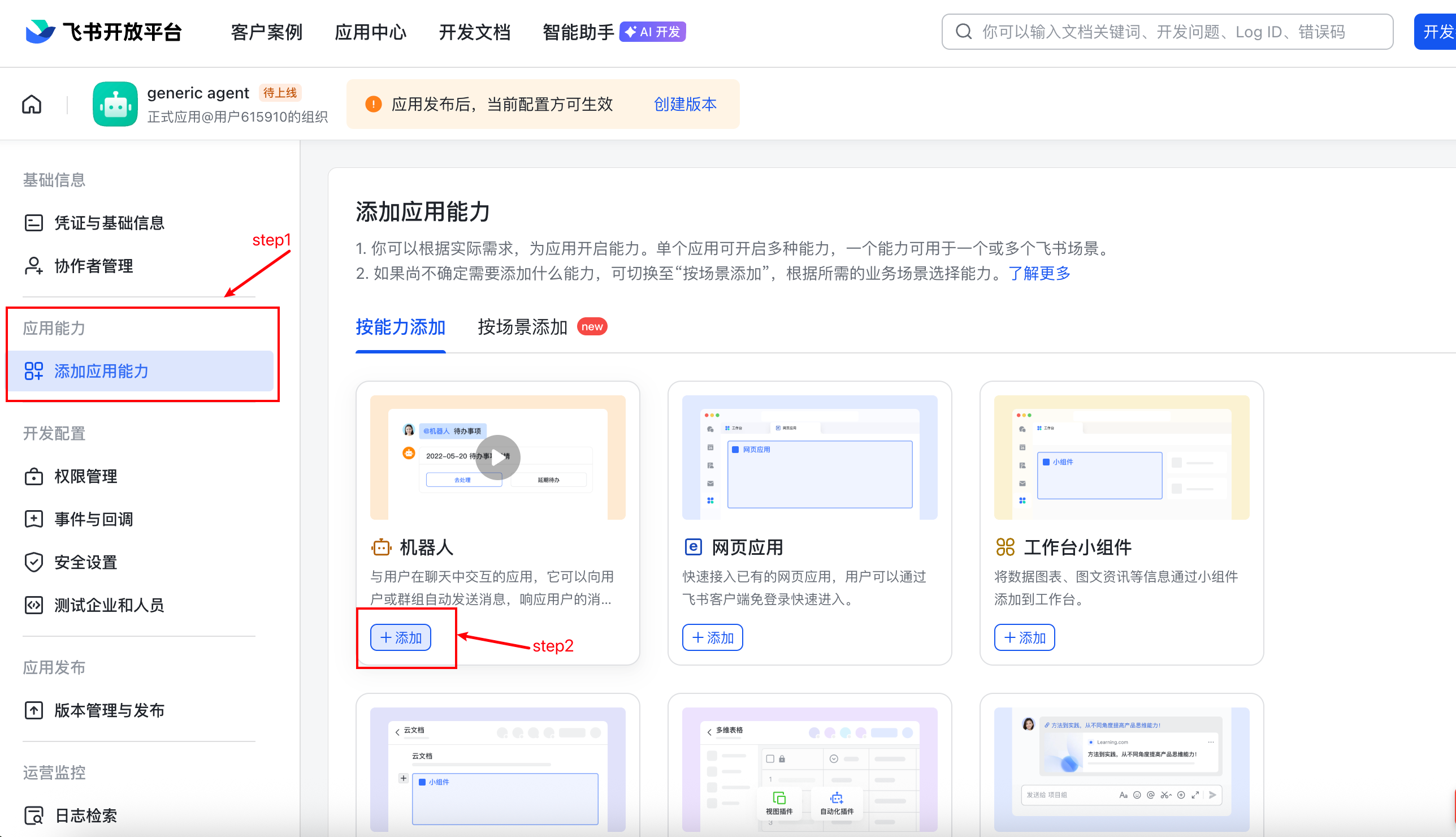Open 事件与回调 settings
1456x837 pixels.
(x=94, y=520)
